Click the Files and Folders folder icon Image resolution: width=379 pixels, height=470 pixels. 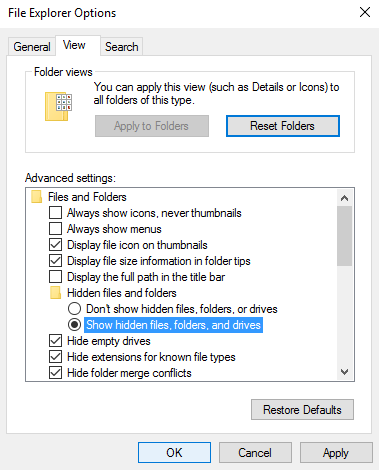pos(37,197)
